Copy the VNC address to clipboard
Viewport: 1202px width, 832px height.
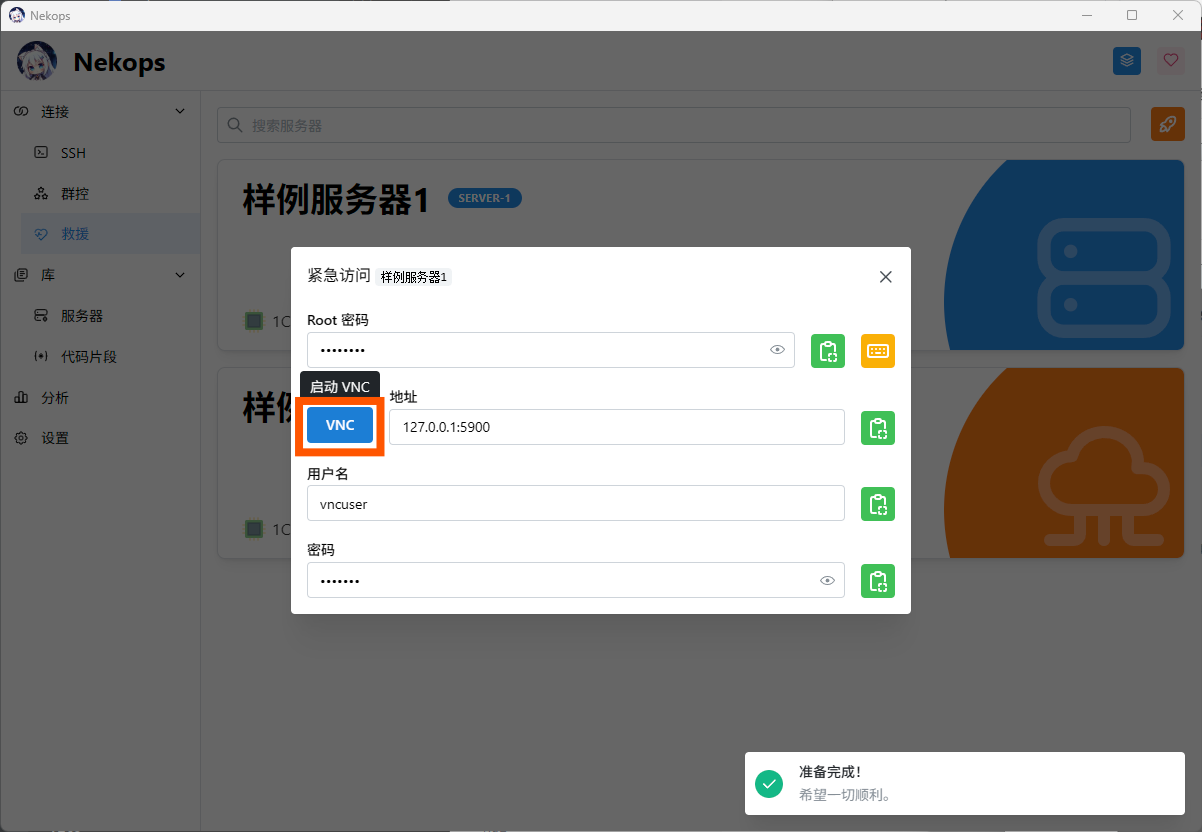pyautogui.click(x=877, y=428)
